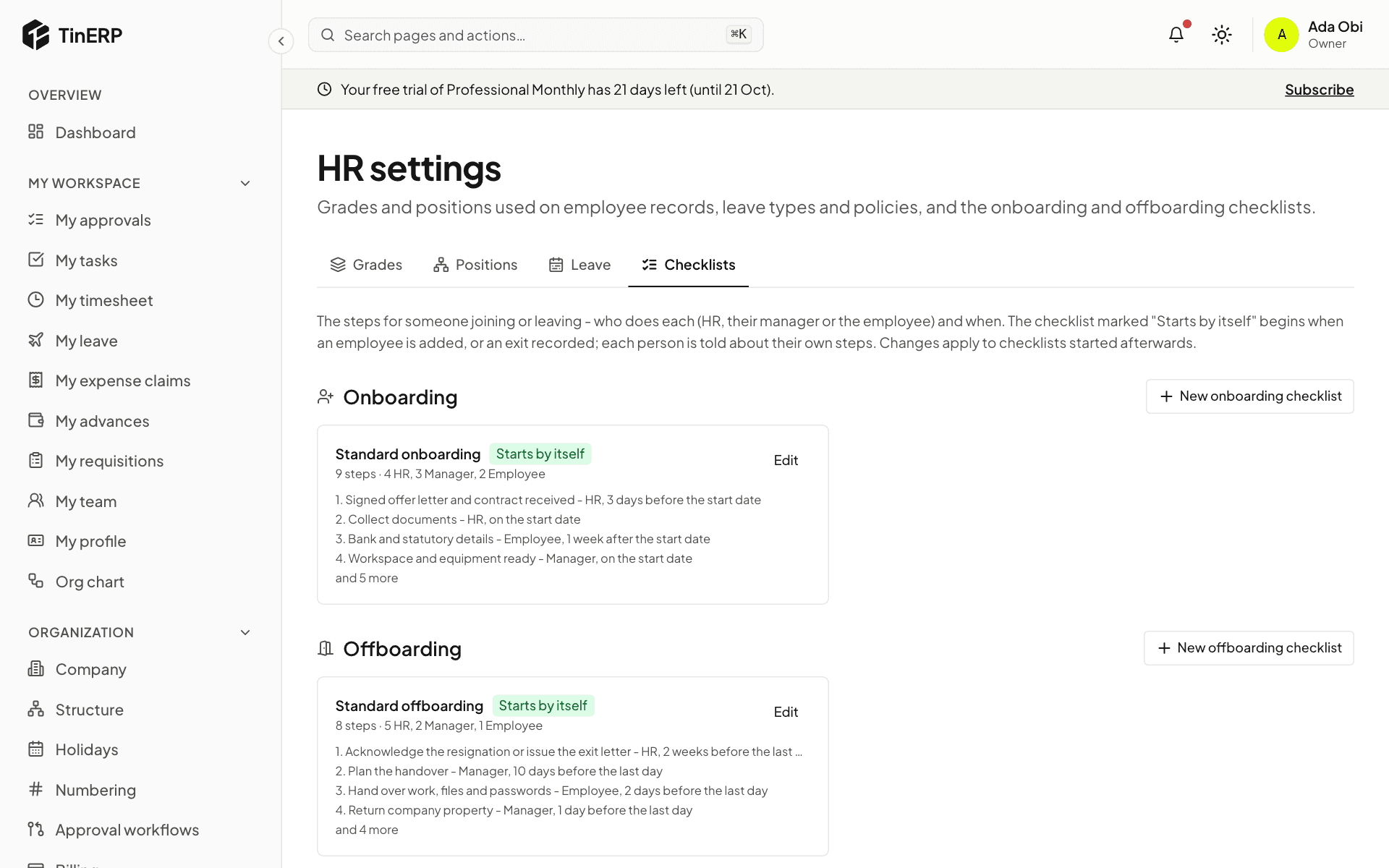Toggle the light/dark theme sun icon
The width and height of the screenshot is (1389, 868).
[1222, 35]
